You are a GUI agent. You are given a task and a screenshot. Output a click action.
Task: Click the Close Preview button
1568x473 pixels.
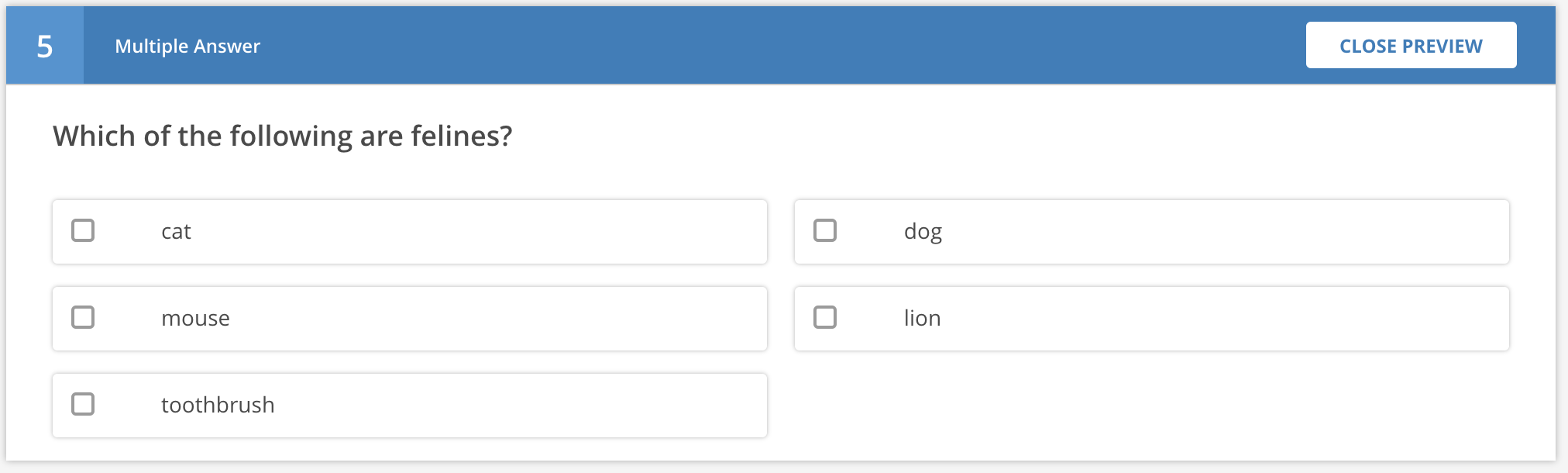click(x=1411, y=46)
